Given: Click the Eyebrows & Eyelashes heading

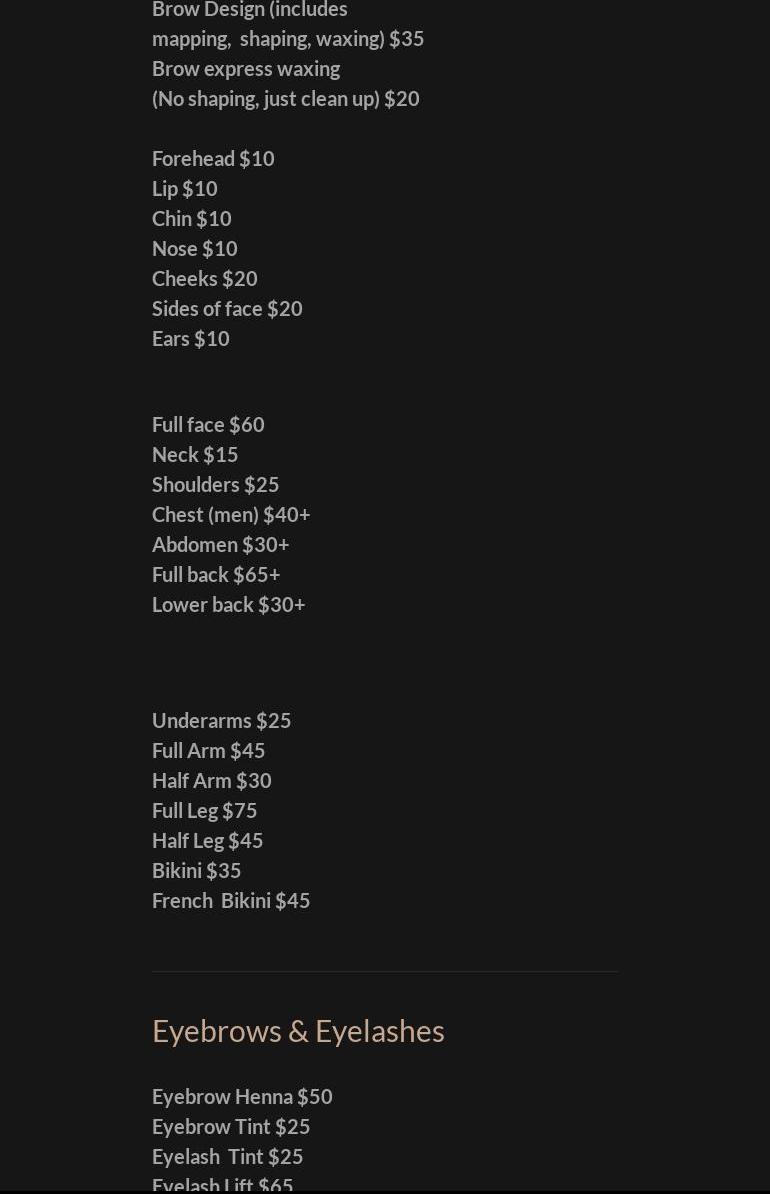Looking at the screenshot, I should click(x=298, y=1031).
